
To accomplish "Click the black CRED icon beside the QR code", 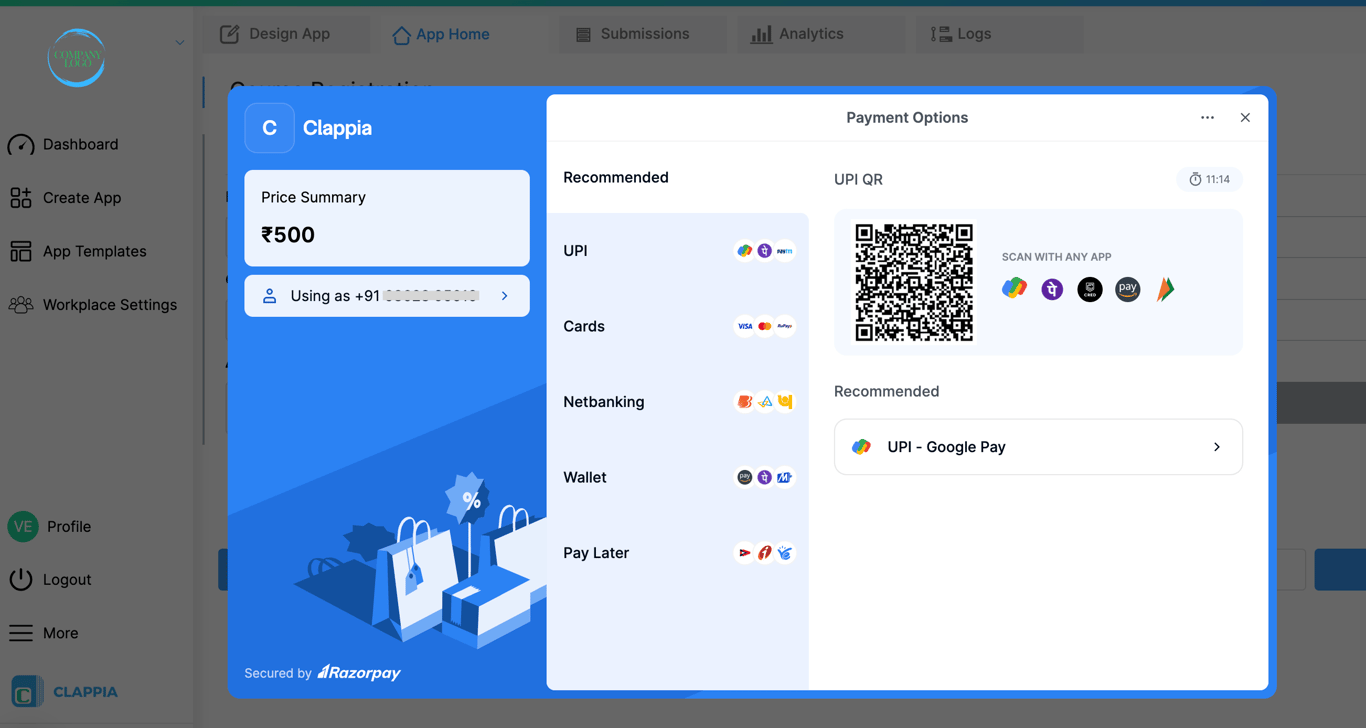I will [x=1090, y=289].
